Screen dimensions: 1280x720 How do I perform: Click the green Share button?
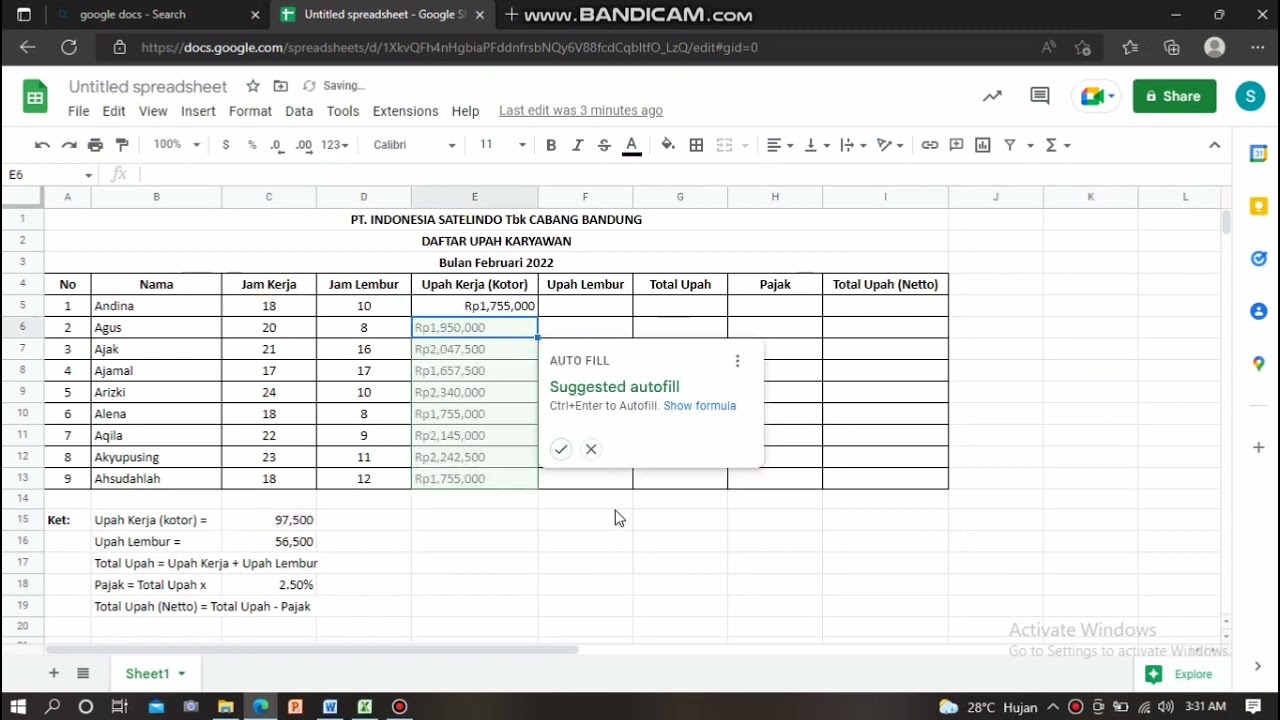pyautogui.click(x=1174, y=96)
